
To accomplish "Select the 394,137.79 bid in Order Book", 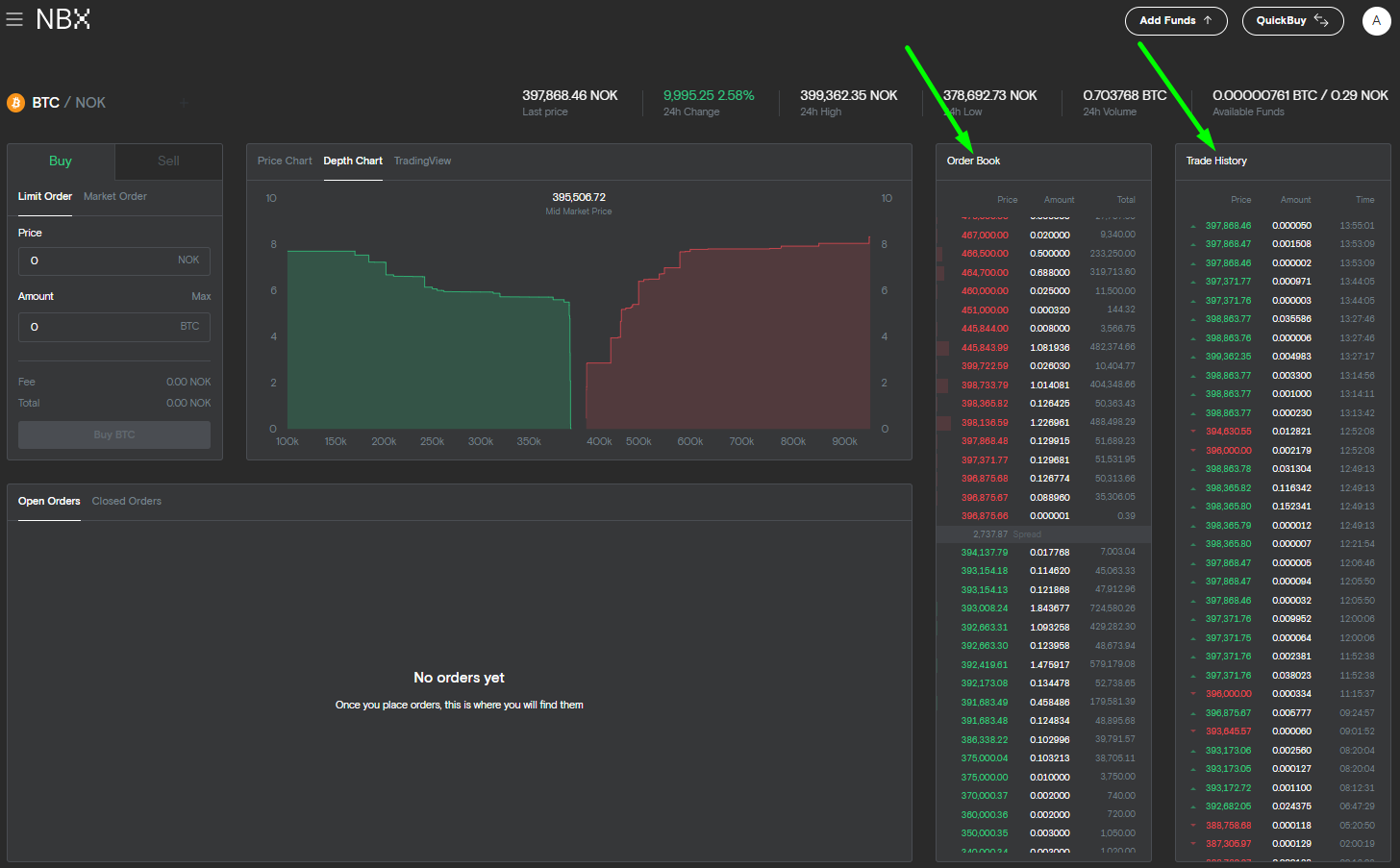I will (x=985, y=553).
